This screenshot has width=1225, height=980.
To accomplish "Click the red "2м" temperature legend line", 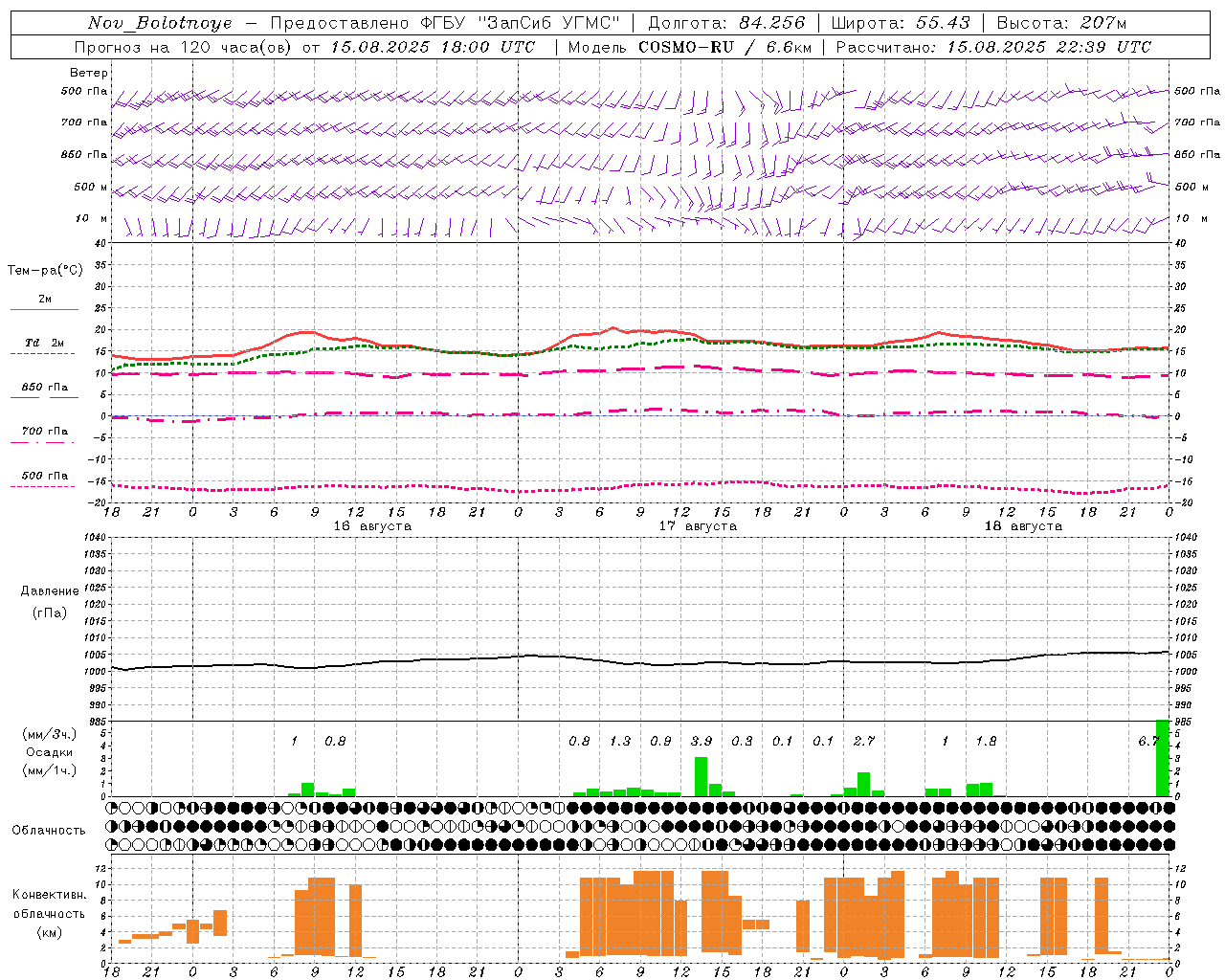I will [x=44, y=310].
